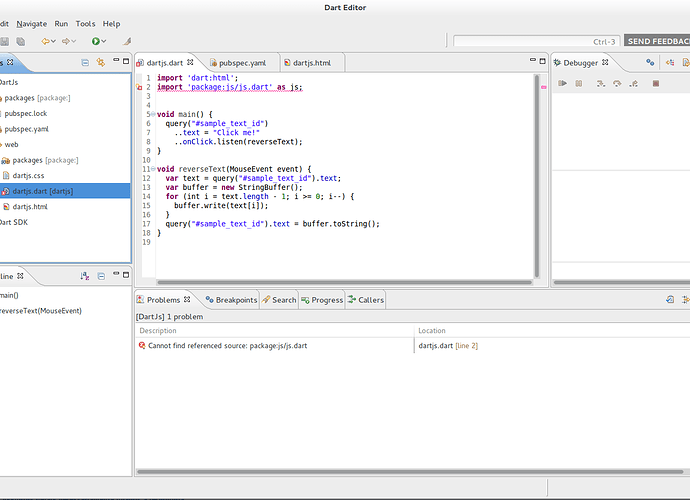Open the Callers tab
The height and width of the screenshot is (500, 690).
366,300
